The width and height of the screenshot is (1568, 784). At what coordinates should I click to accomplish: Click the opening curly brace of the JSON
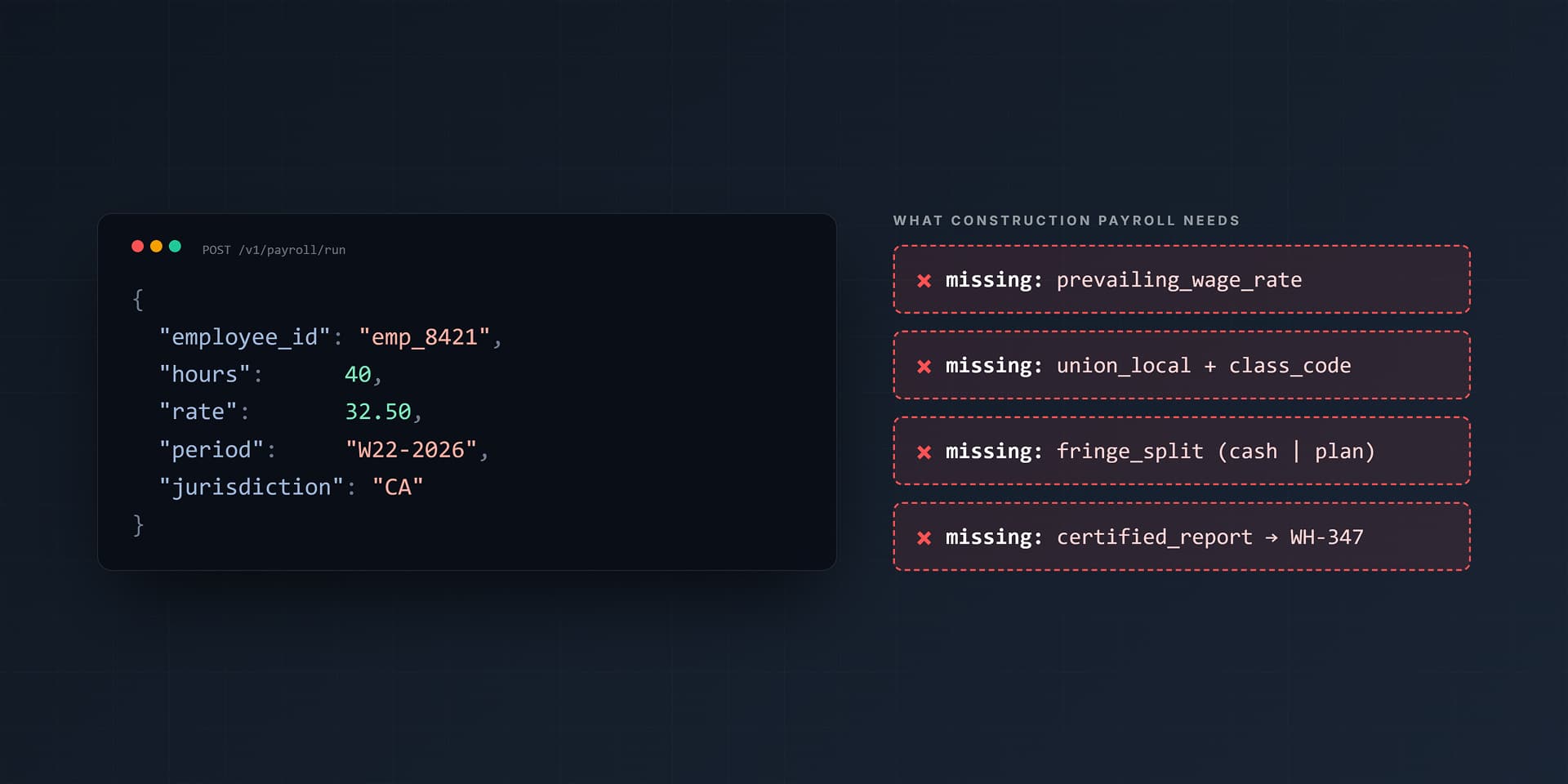138,300
